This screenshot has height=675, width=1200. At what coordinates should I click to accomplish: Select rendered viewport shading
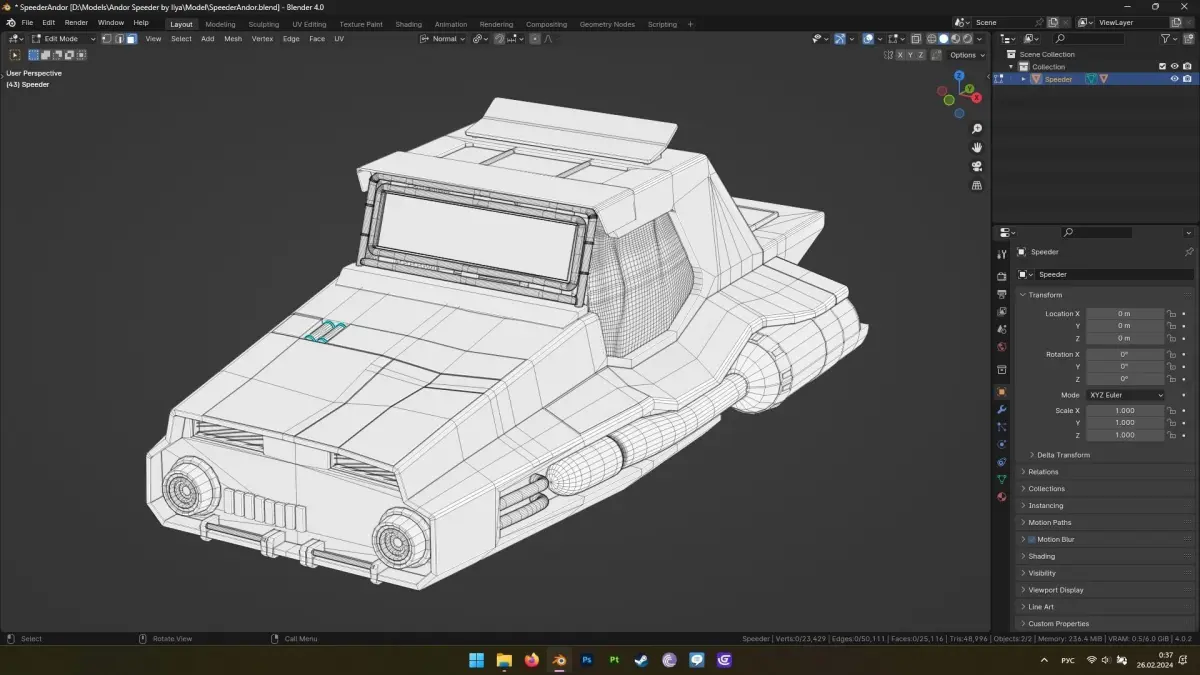pos(967,39)
